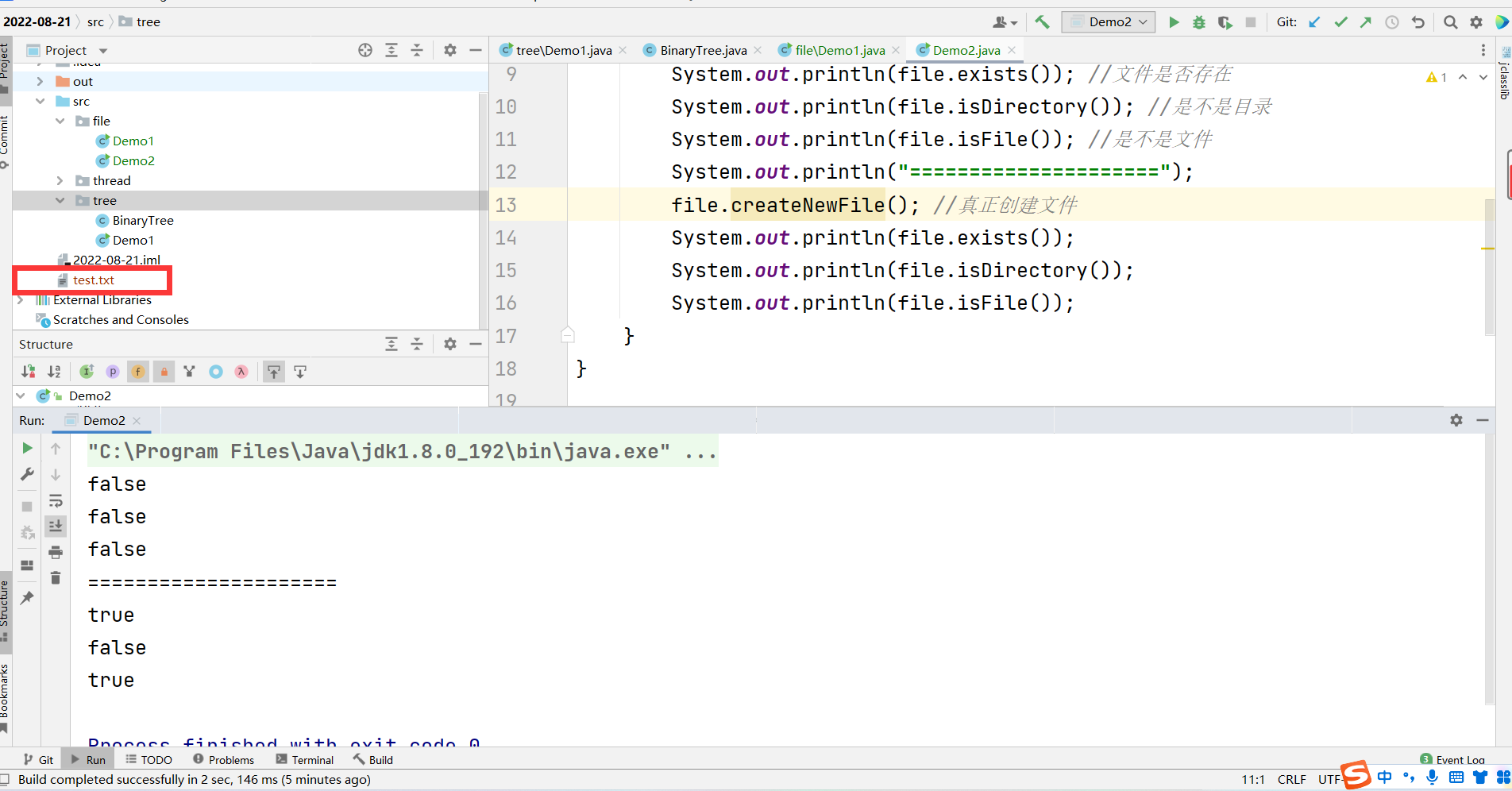The image size is (1512, 791).
Task: Open Search Everywhere magnifier
Action: tap(1450, 22)
